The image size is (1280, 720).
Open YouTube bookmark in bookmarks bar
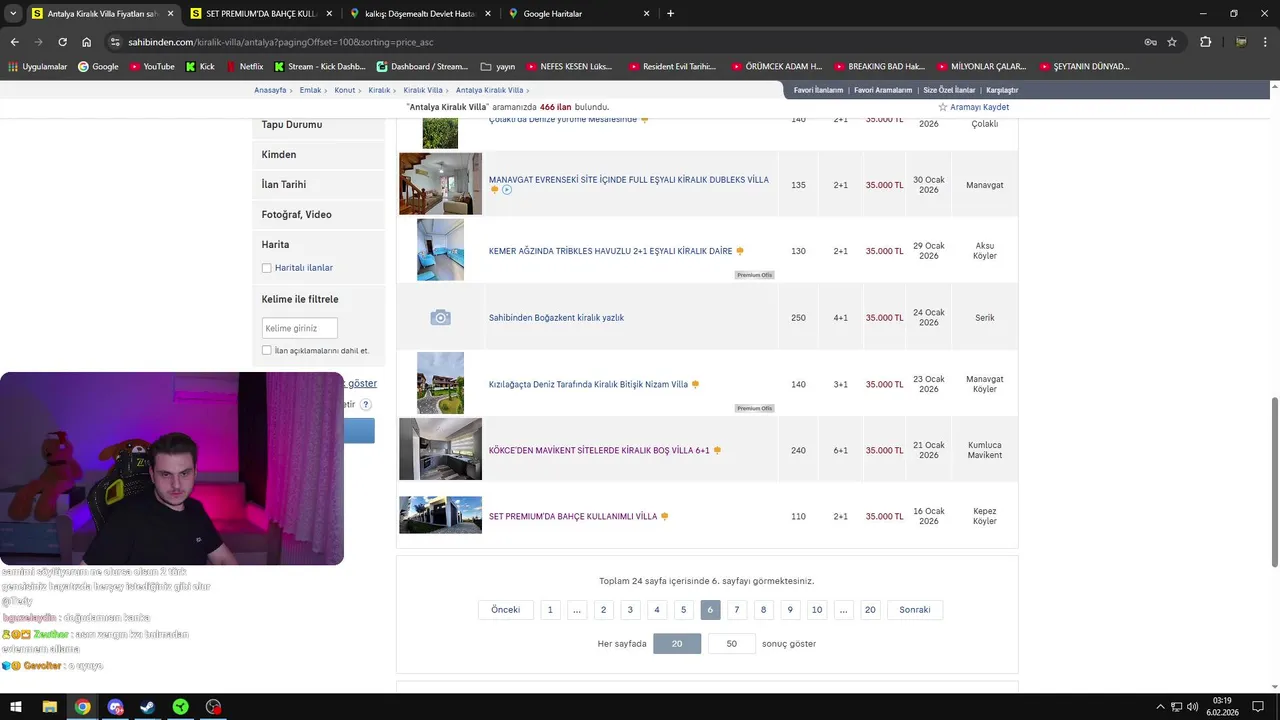151,67
